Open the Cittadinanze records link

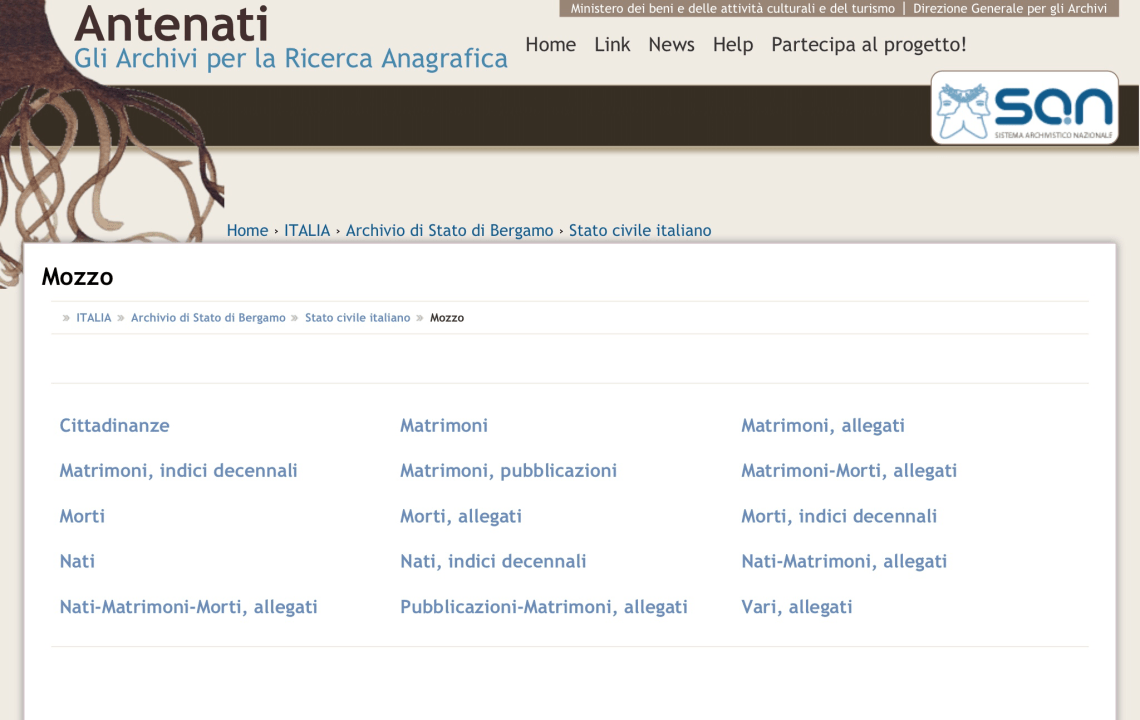[x=114, y=426]
